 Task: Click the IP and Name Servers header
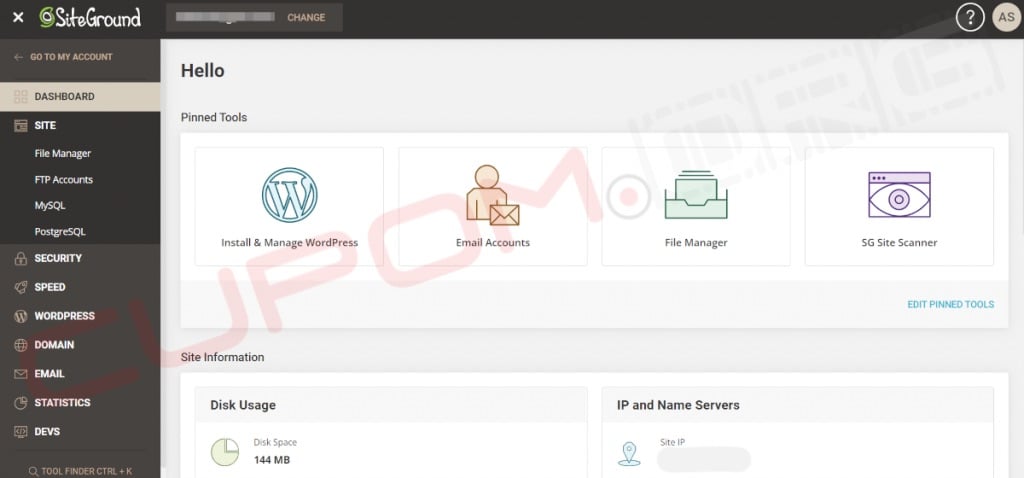[797, 405]
